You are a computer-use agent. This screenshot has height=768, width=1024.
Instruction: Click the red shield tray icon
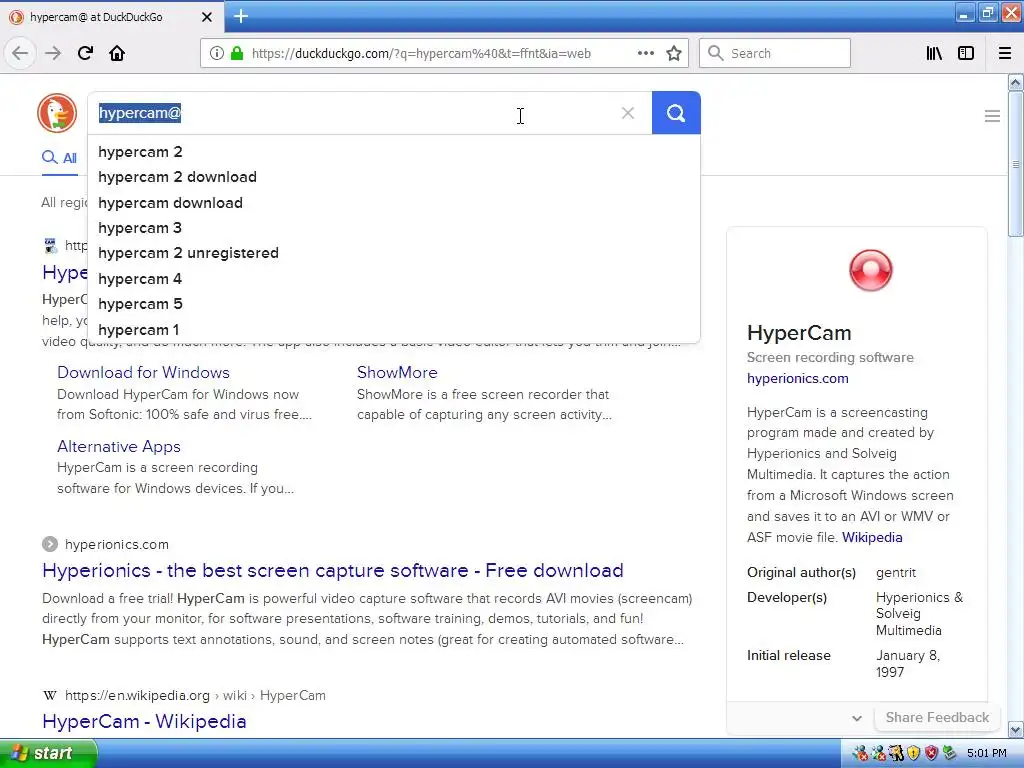tap(931, 754)
